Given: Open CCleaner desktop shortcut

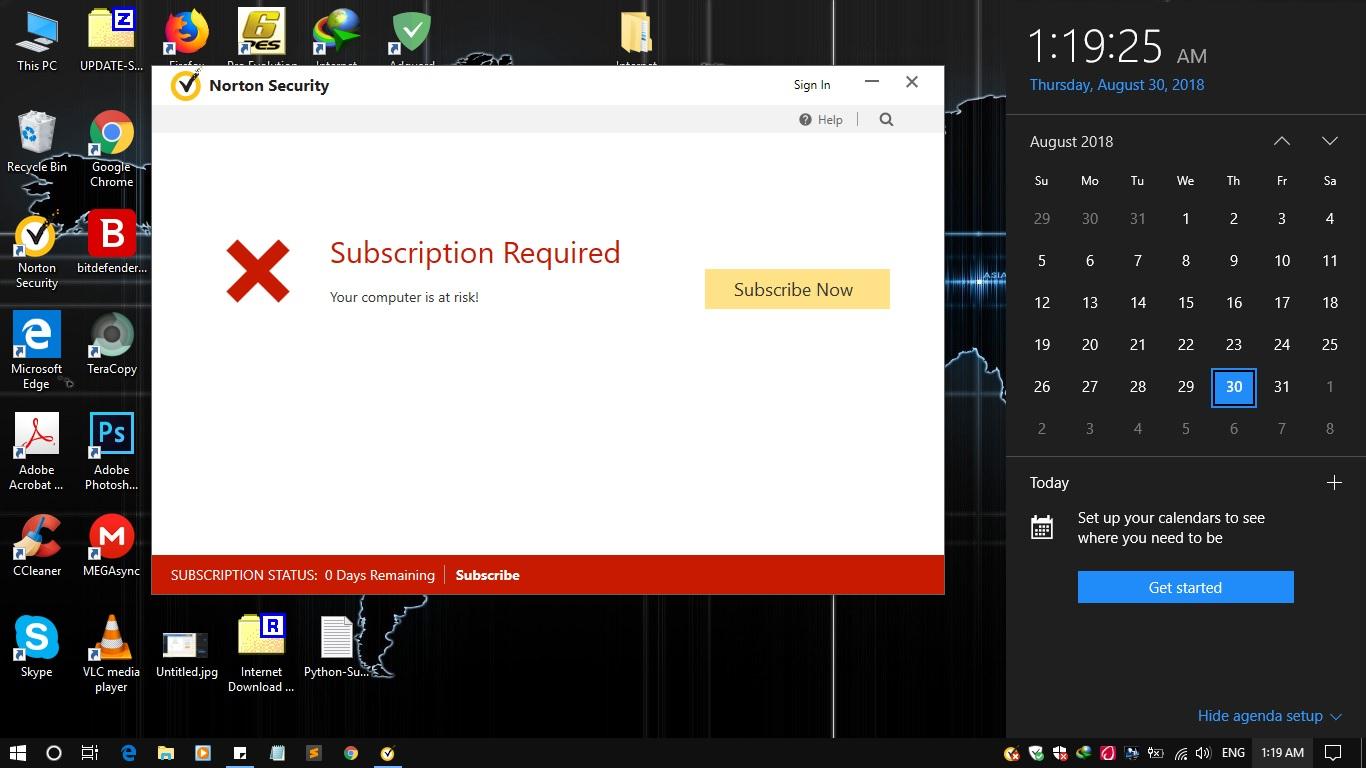Looking at the screenshot, I should (x=37, y=546).
